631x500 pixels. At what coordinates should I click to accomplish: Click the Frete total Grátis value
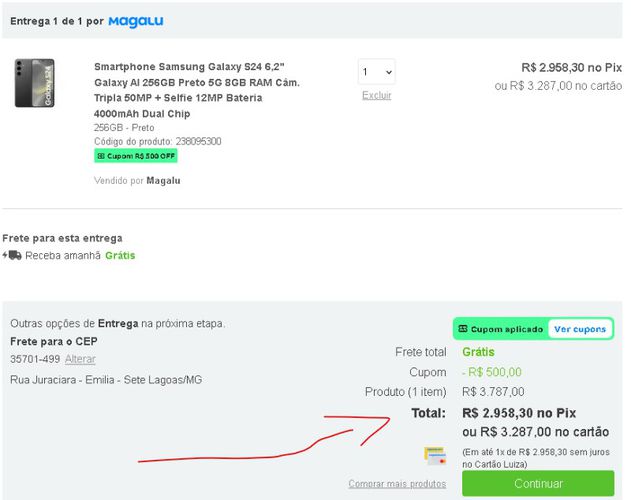(478, 352)
